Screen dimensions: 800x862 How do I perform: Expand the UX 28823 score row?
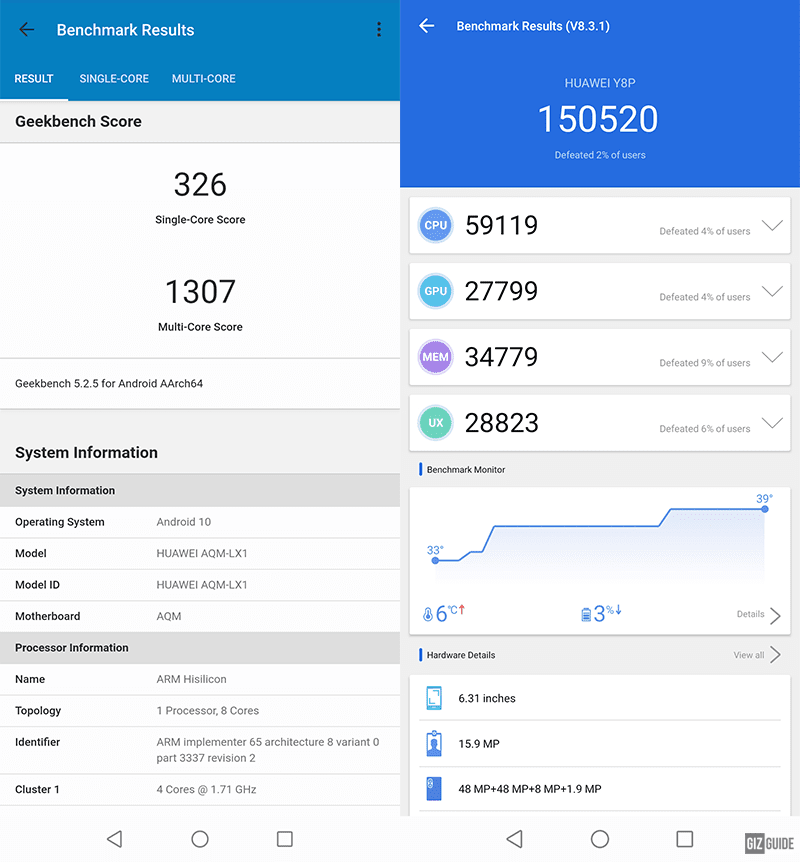click(x=772, y=423)
